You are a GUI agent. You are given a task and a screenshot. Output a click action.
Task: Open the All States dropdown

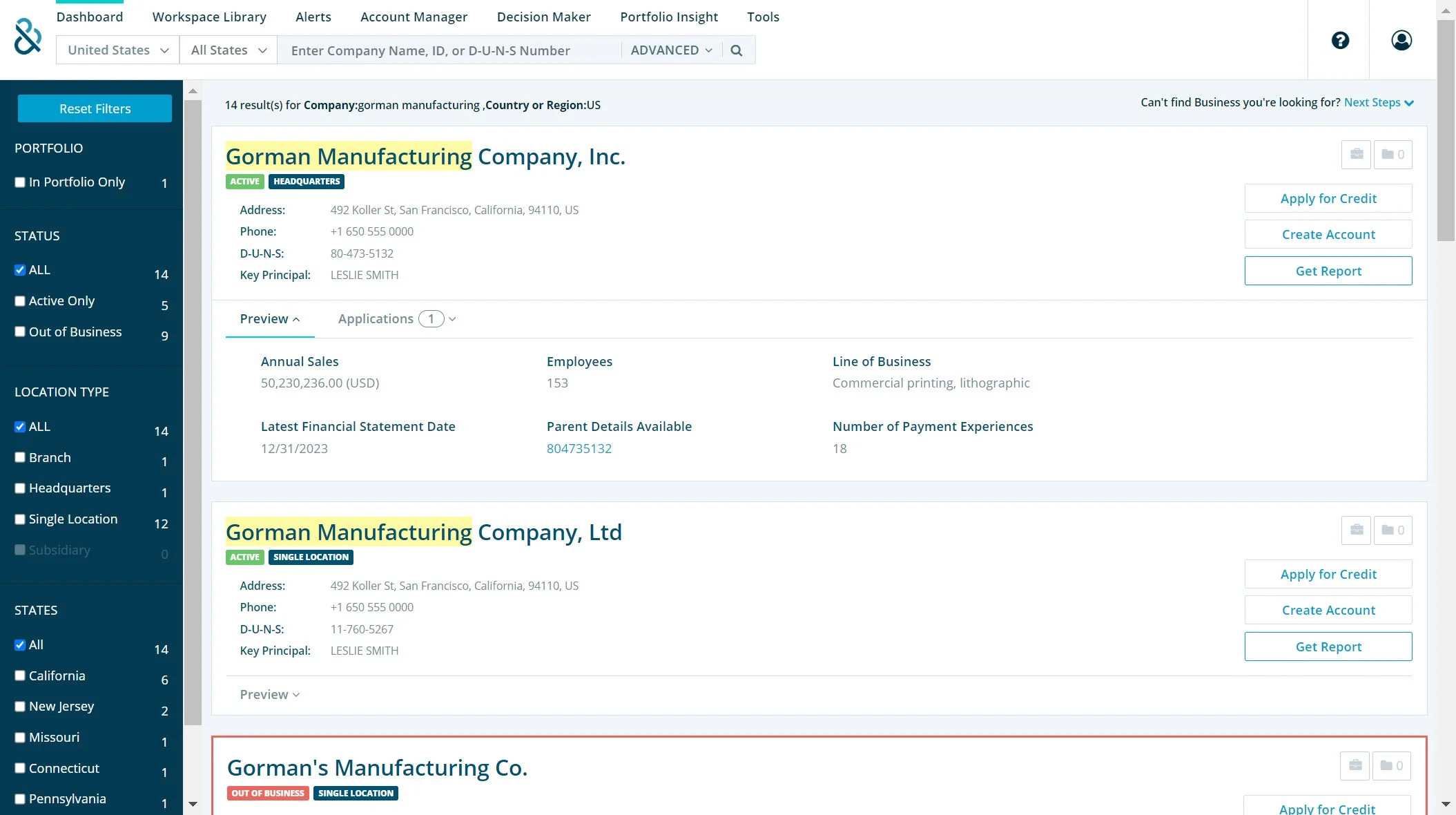click(229, 50)
